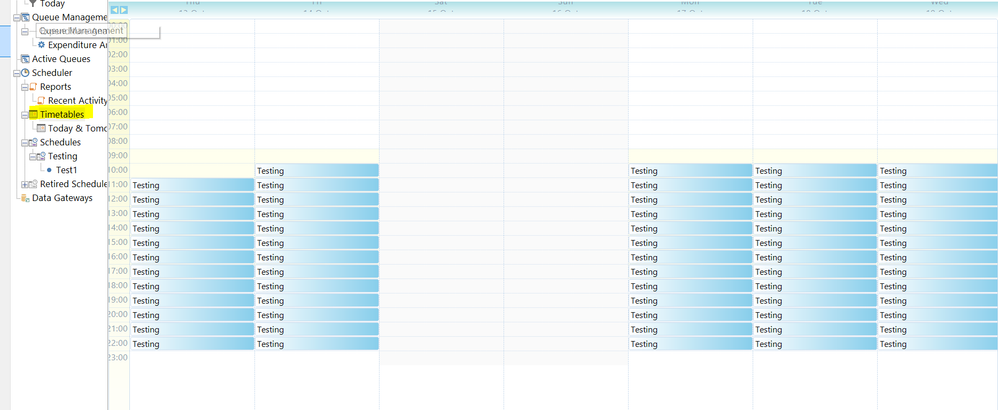998x410 pixels.
Task: Click the Timetables calendar icon
Action: click(x=33, y=115)
